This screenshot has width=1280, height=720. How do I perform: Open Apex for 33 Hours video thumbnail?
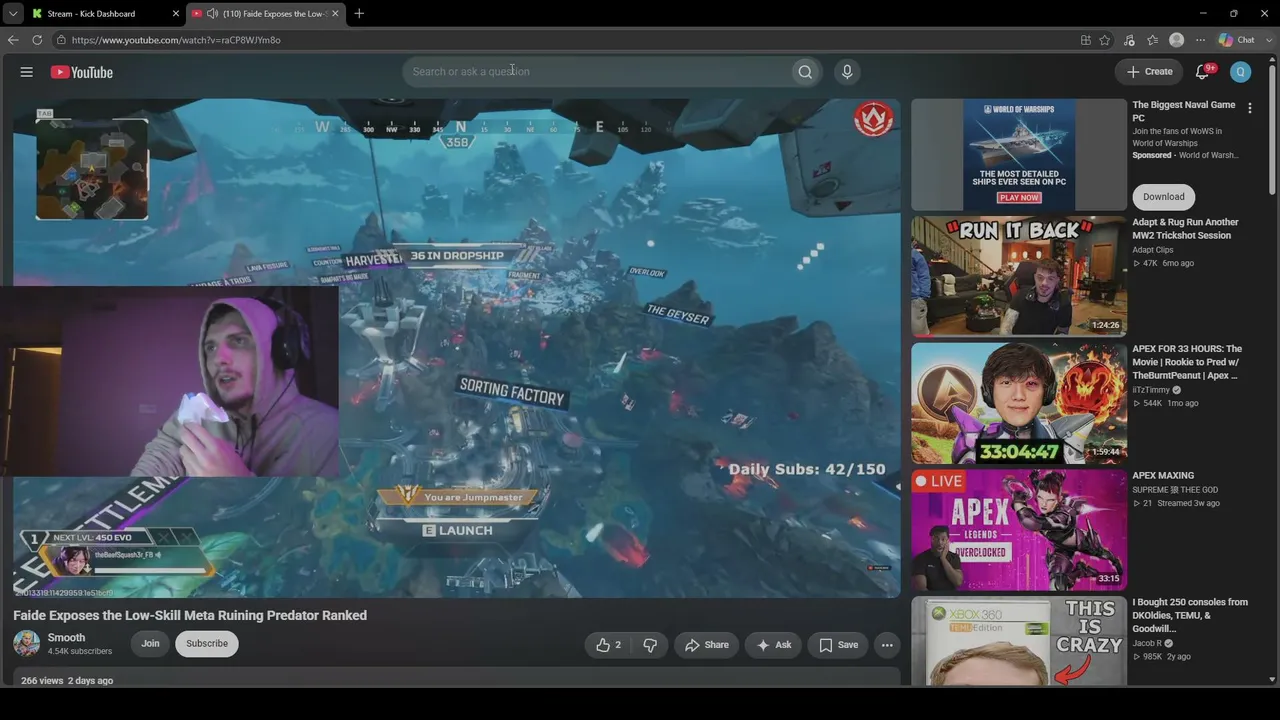tap(1019, 403)
